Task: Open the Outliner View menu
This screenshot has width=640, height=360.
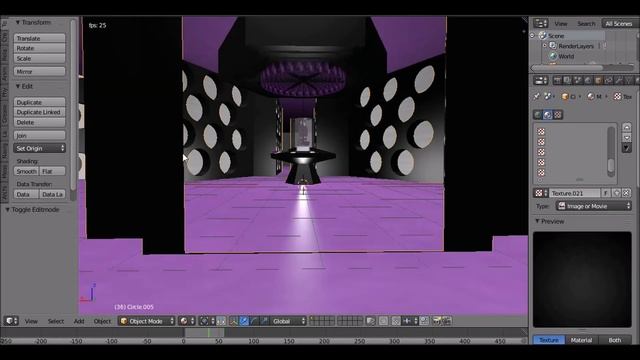Action: 561,24
